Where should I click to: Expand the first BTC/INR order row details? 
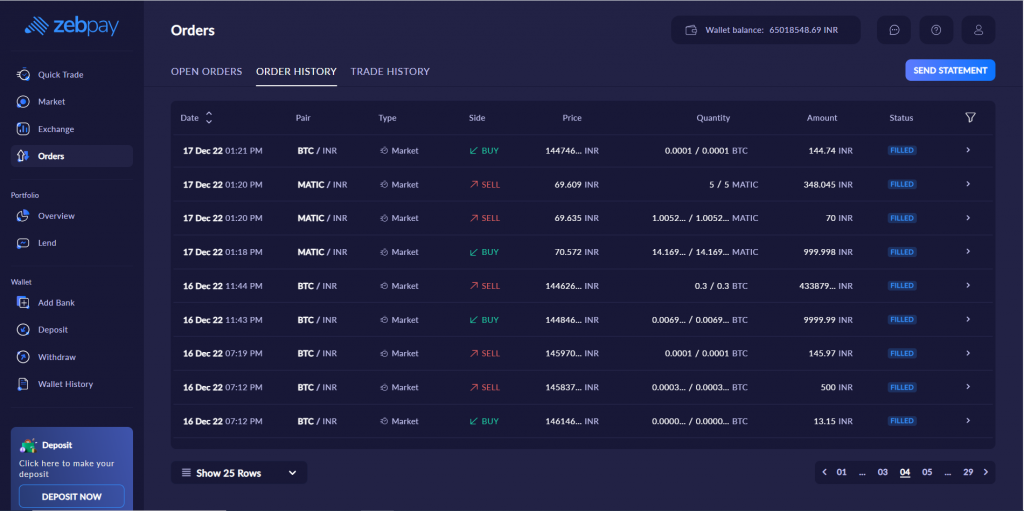pos(968,151)
